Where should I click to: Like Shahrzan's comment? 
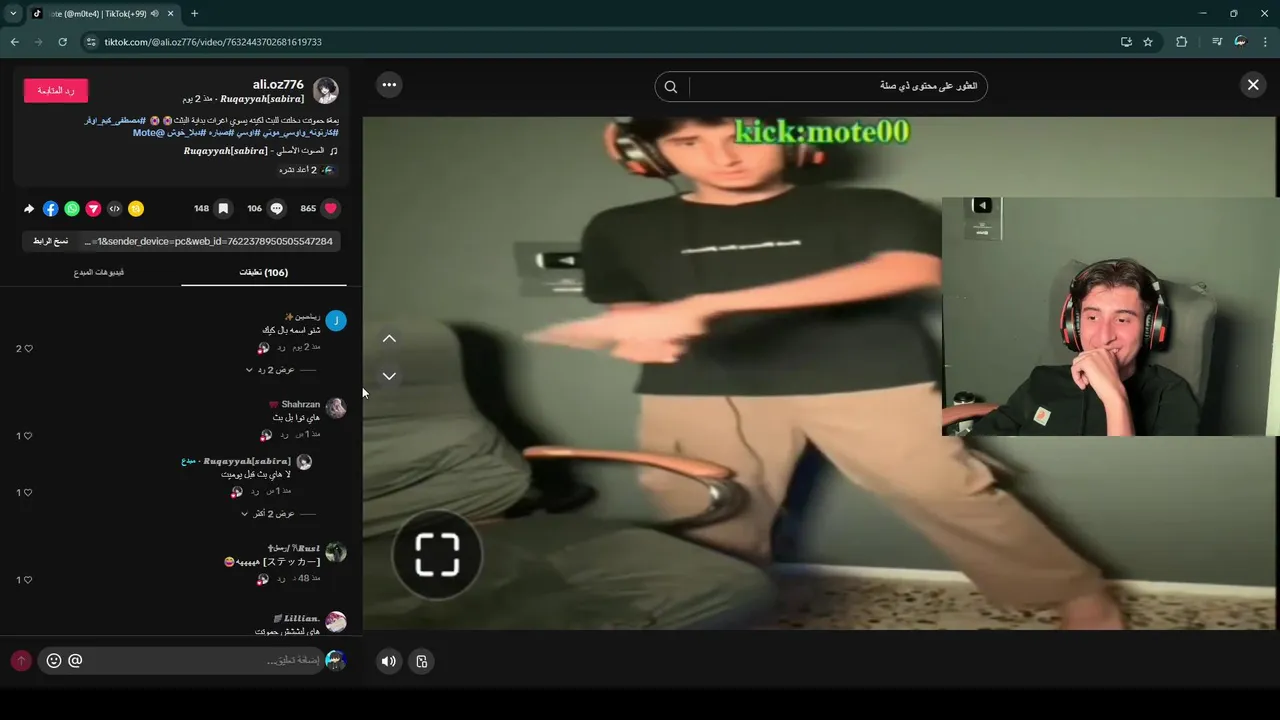point(28,436)
